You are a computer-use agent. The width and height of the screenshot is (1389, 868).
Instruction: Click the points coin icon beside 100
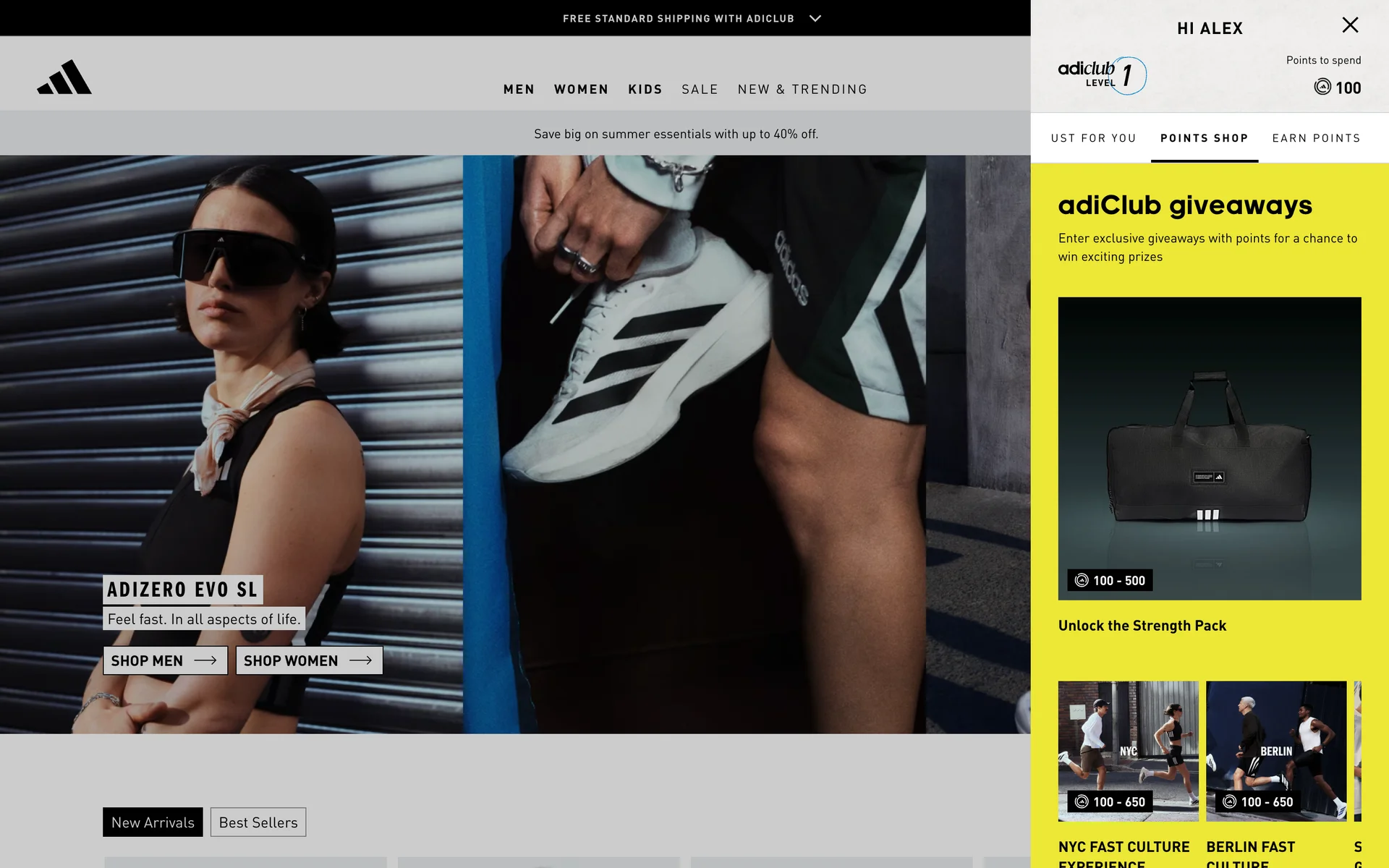[1322, 87]
